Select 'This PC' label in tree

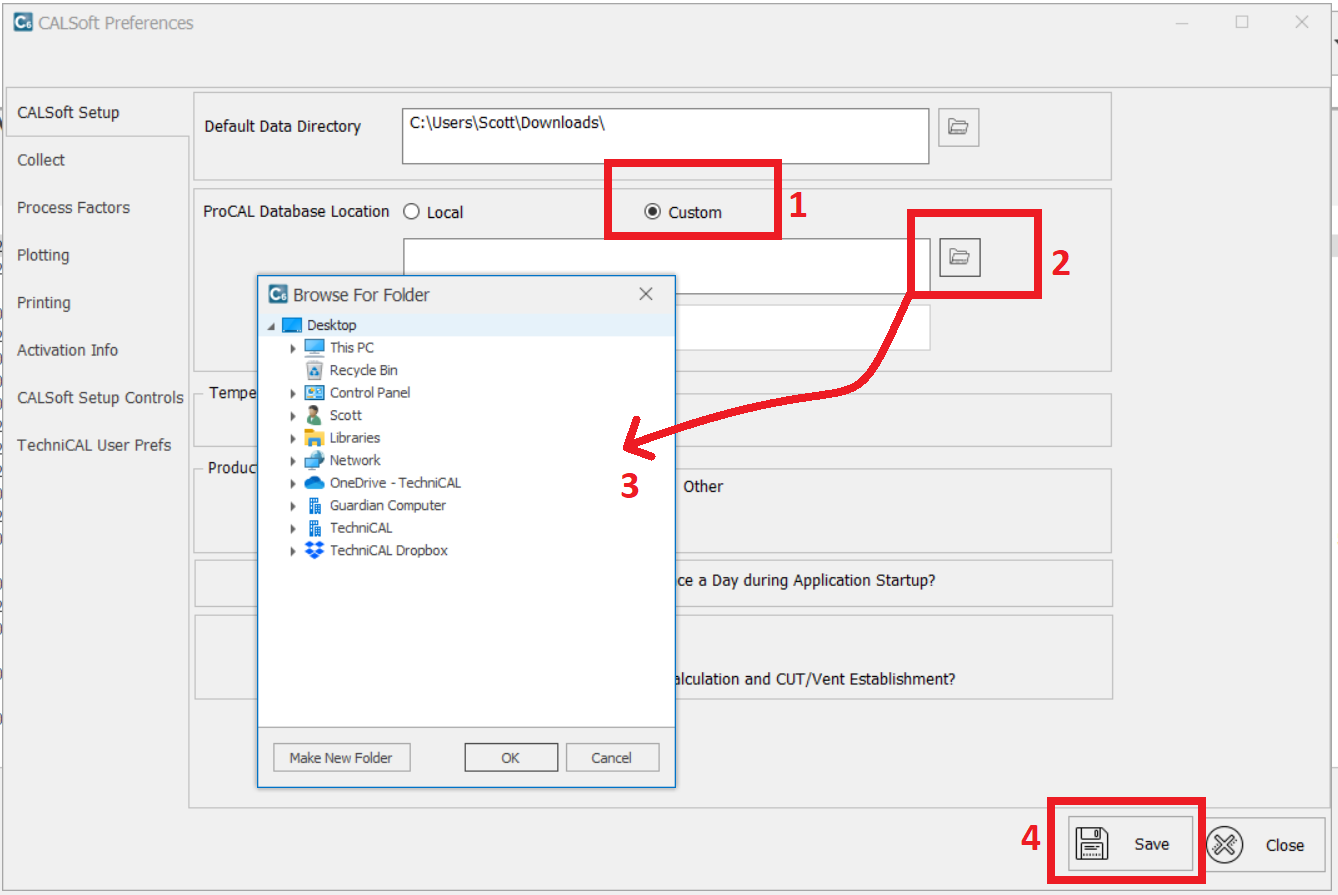(x=352, y=348)
